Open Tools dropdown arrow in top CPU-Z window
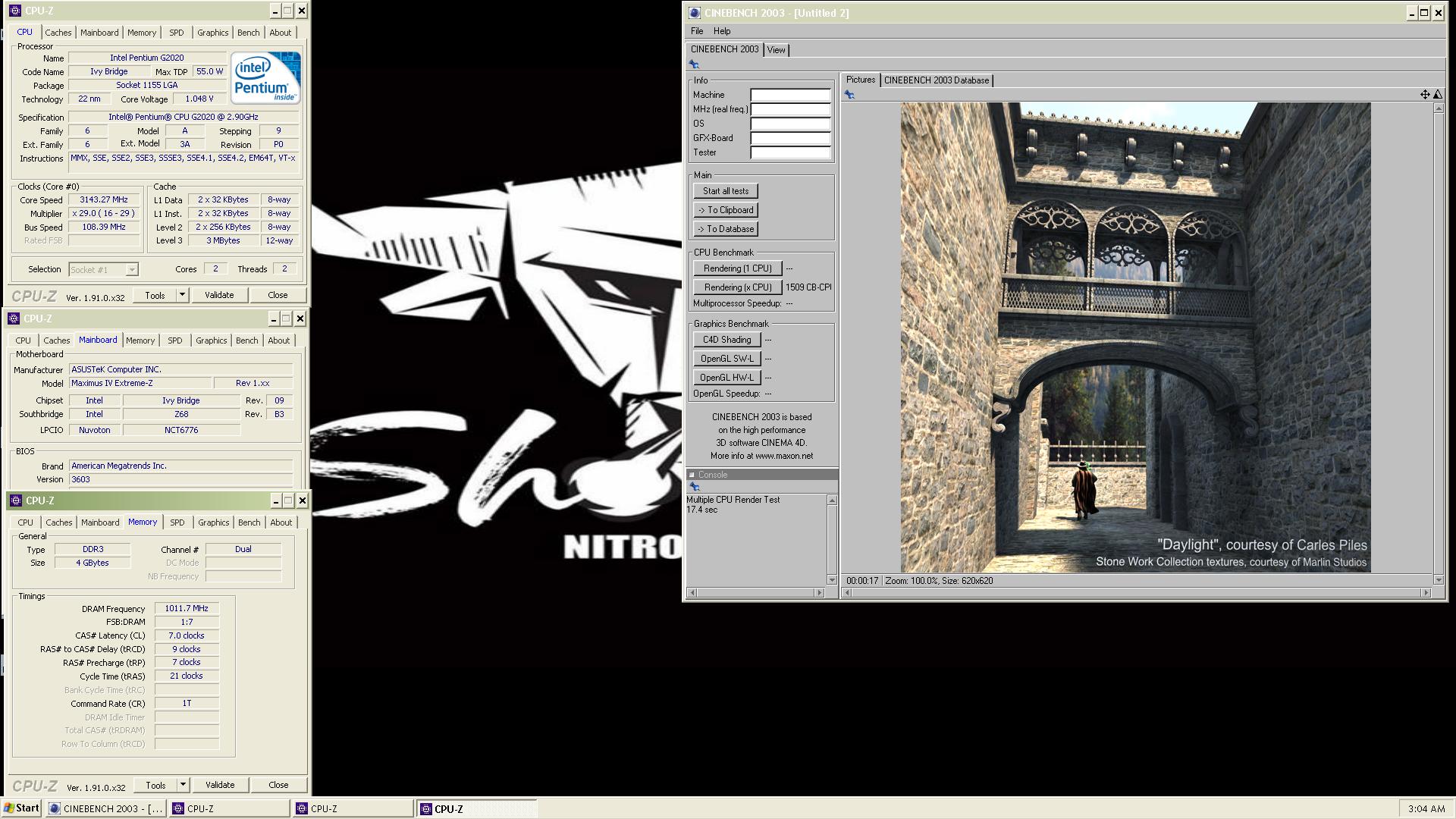This screenshot has height=819, width=1456. [182, 295]
